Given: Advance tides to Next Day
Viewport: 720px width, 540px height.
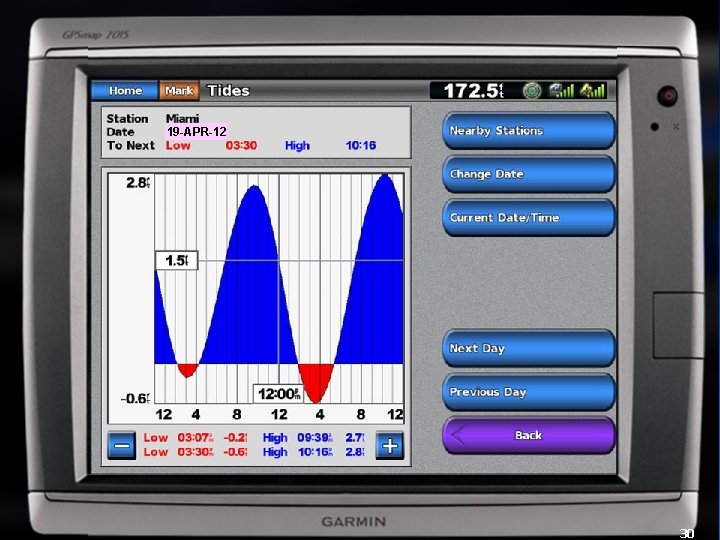Looking at the screenshot, I should [529, 348].
